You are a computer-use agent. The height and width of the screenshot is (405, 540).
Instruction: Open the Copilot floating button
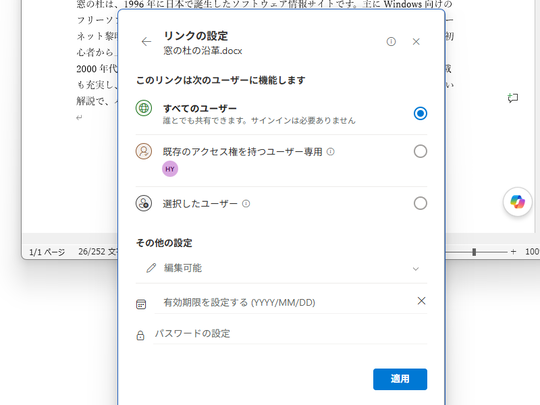[x=517, y=202]
